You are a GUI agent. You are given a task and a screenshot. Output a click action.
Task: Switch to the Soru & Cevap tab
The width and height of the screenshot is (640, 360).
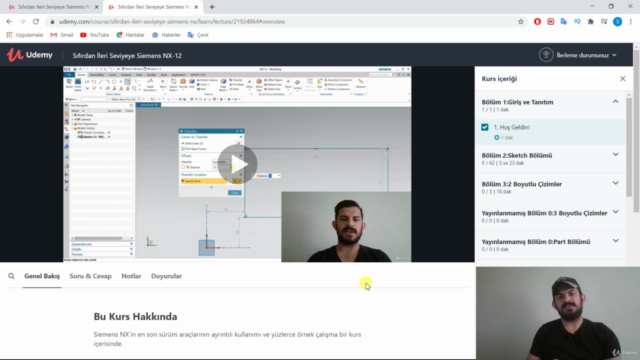click(x=90, y=276)
